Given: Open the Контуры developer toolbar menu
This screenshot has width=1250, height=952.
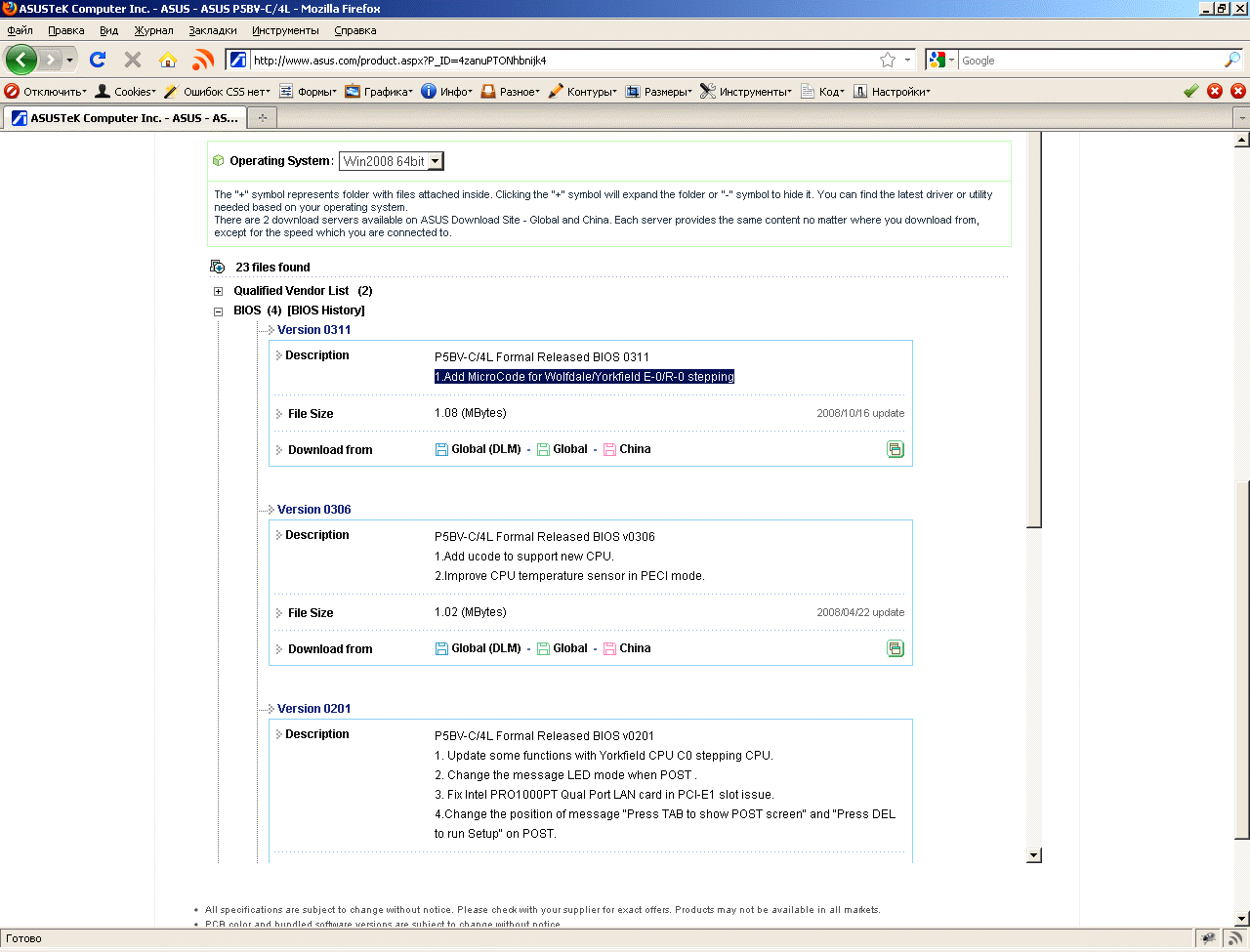Looking at the screenshot, I should pos(582,91).
